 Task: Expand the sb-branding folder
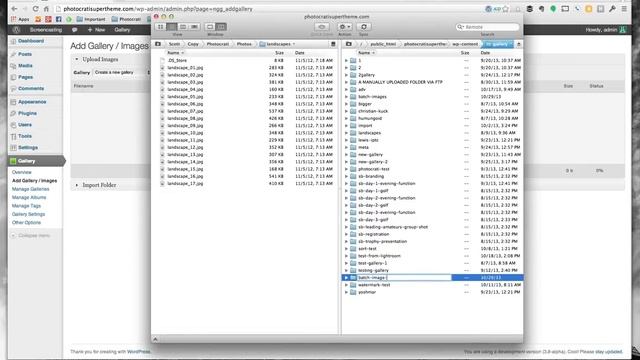click(347, 176)
